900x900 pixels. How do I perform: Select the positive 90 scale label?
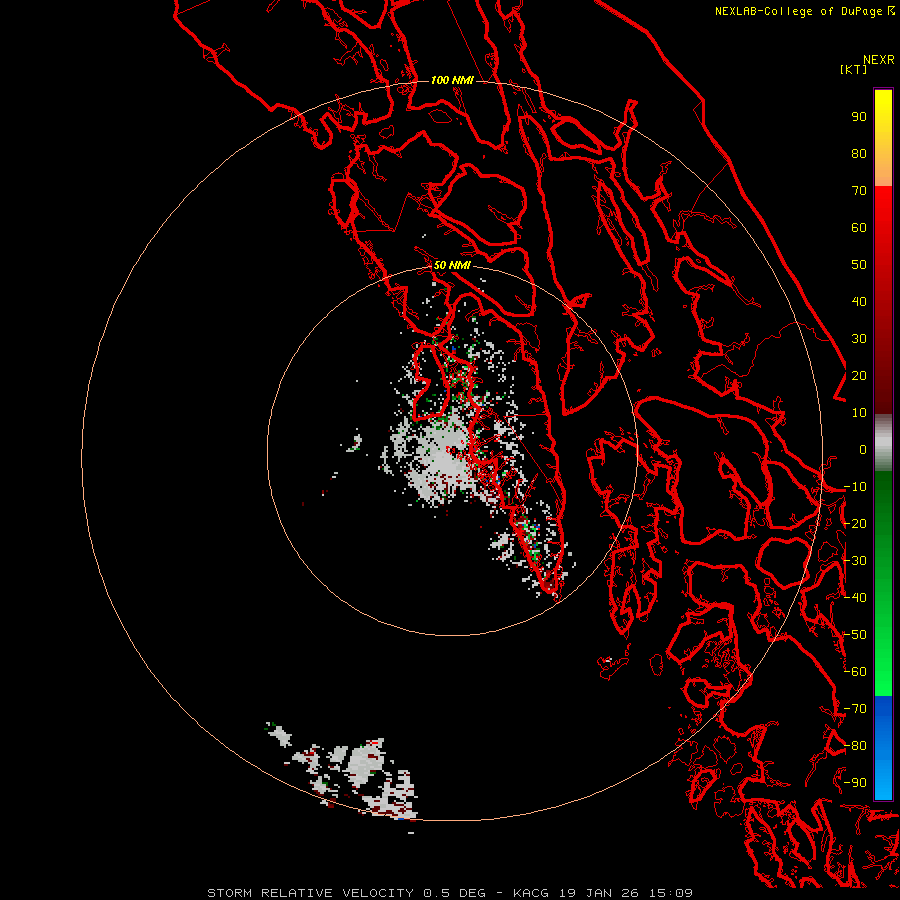[859, 117]
